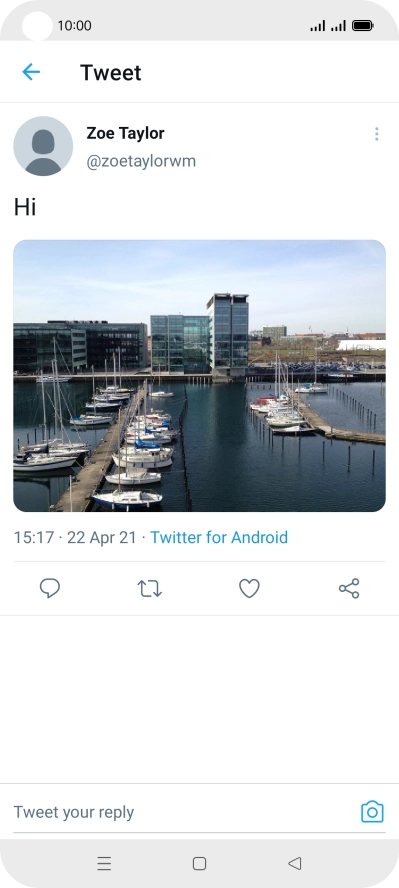
Task: Share the tweet via share icon
Action: click(x=349, y=588)
